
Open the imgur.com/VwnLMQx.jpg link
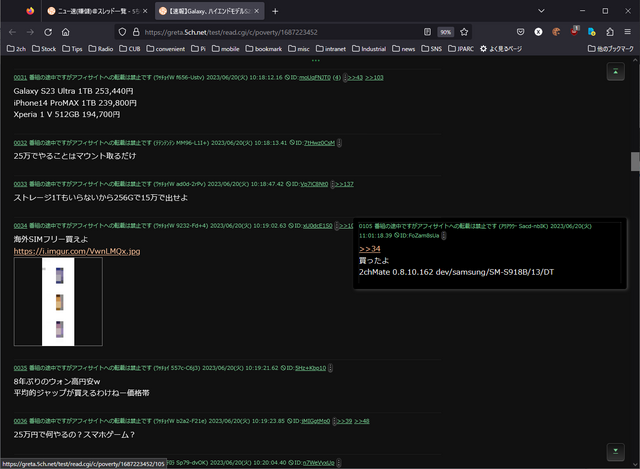tap(77, 251)
